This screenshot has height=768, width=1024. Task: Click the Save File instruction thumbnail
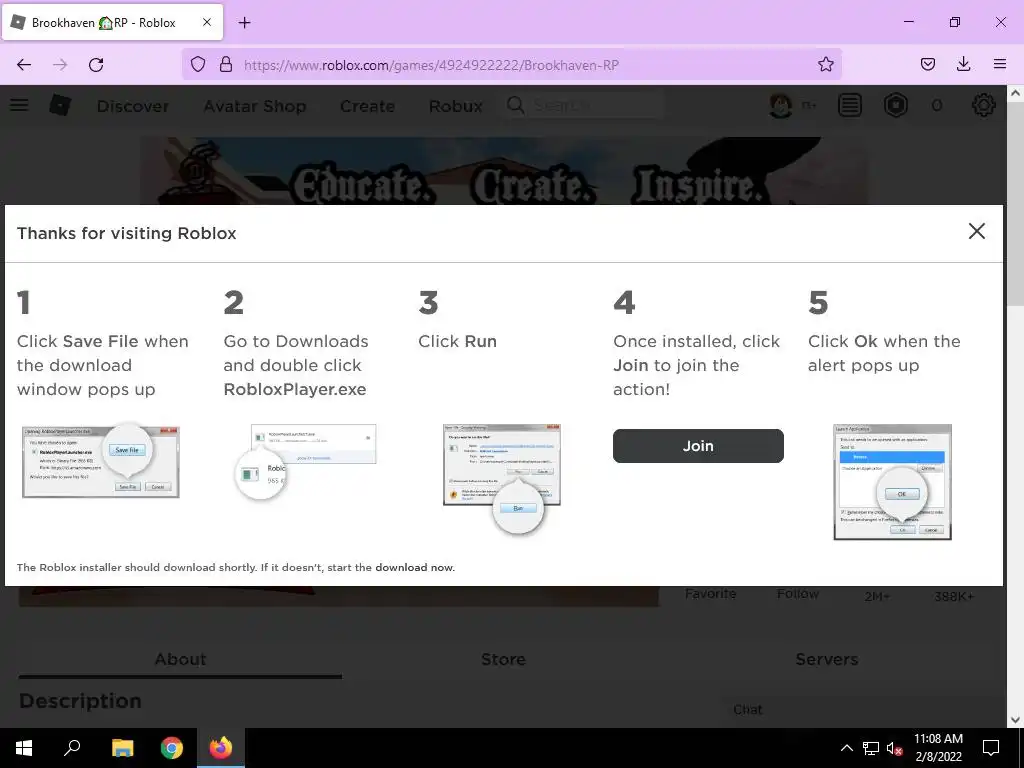pos(101,461)
